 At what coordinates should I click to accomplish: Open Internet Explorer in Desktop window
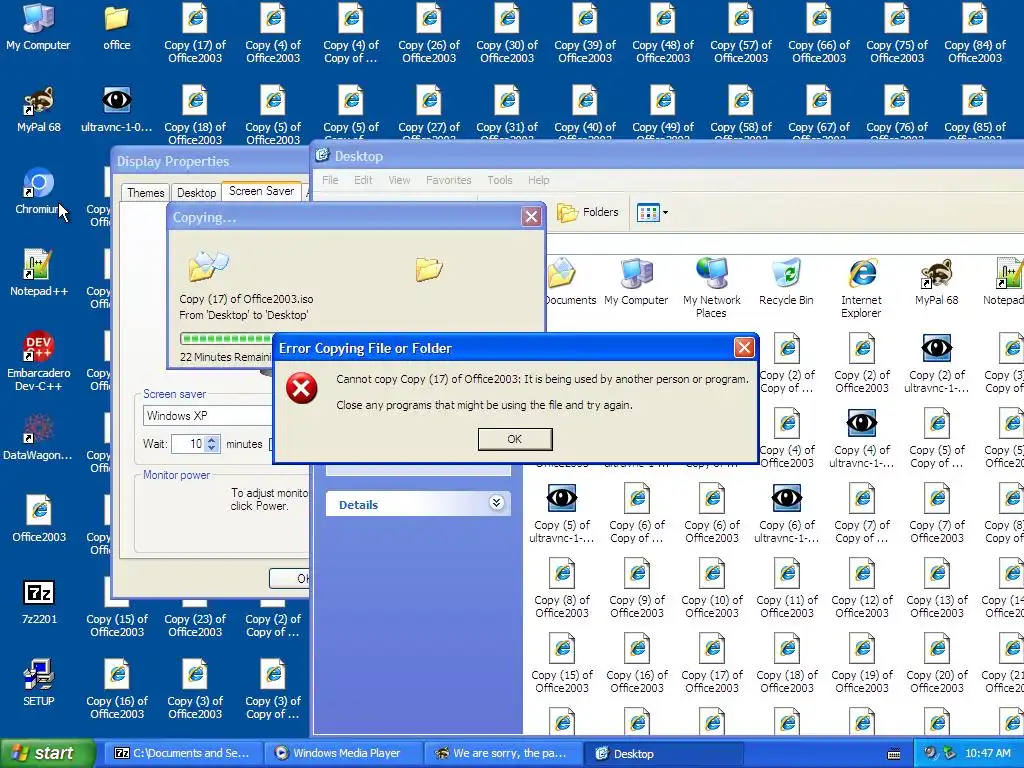coord(861,288)
